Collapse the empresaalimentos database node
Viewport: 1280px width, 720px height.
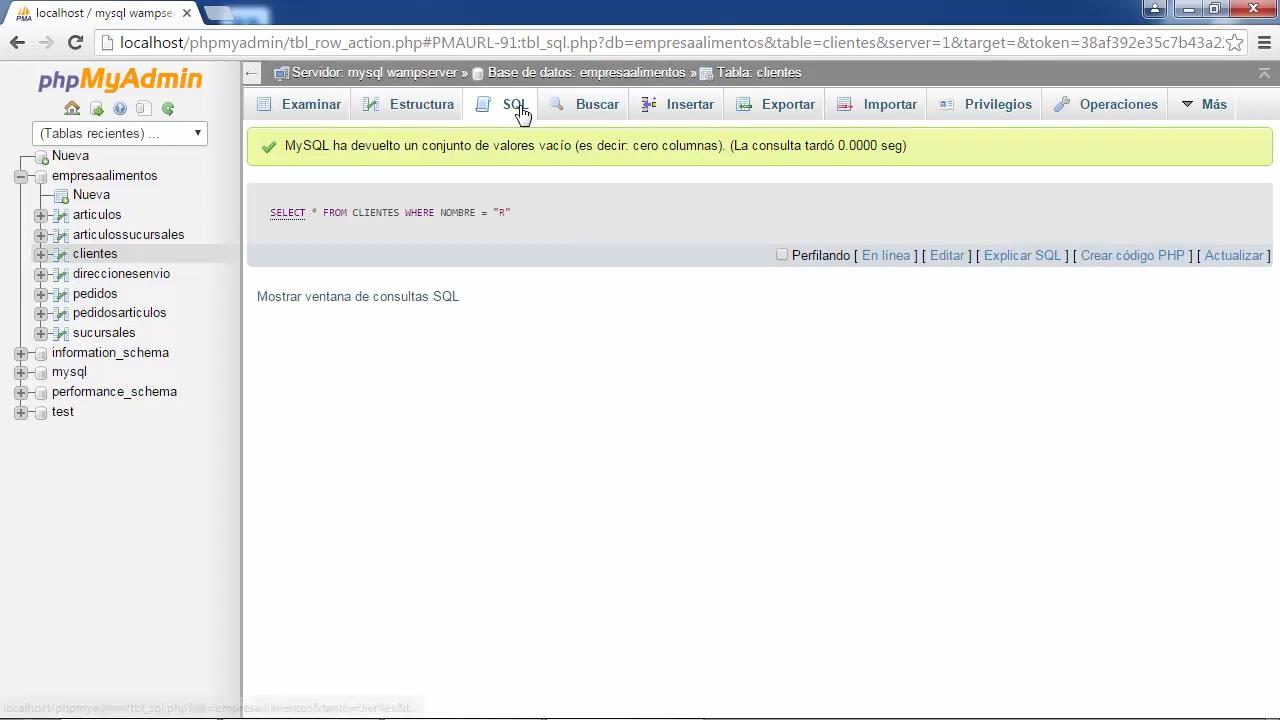point(21,176)
